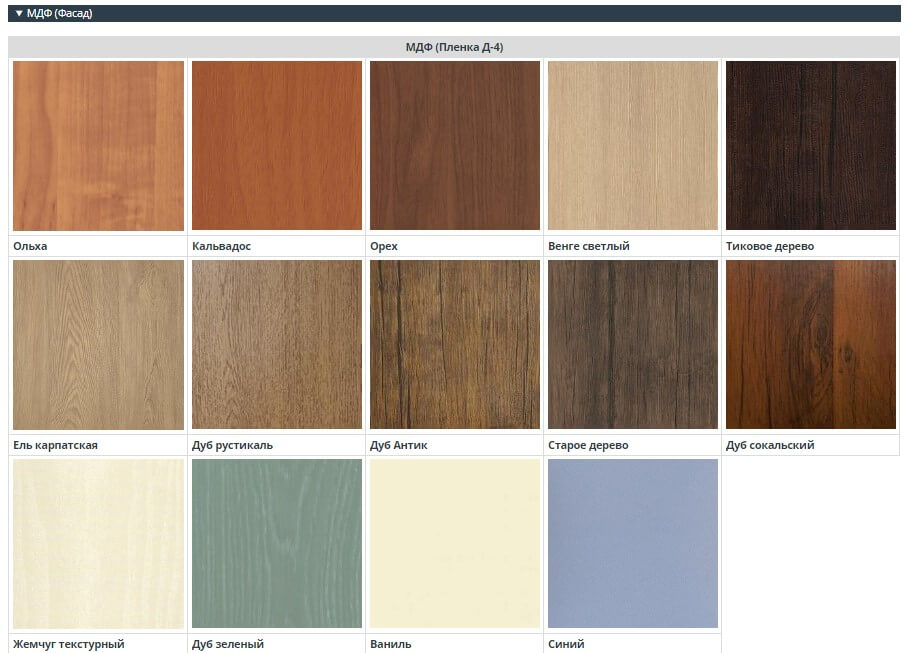Image resolution: width=909 pixels, height=653 pixels.
Task: Select the Ольха wood swatch
Action: (x=98, y=146)
